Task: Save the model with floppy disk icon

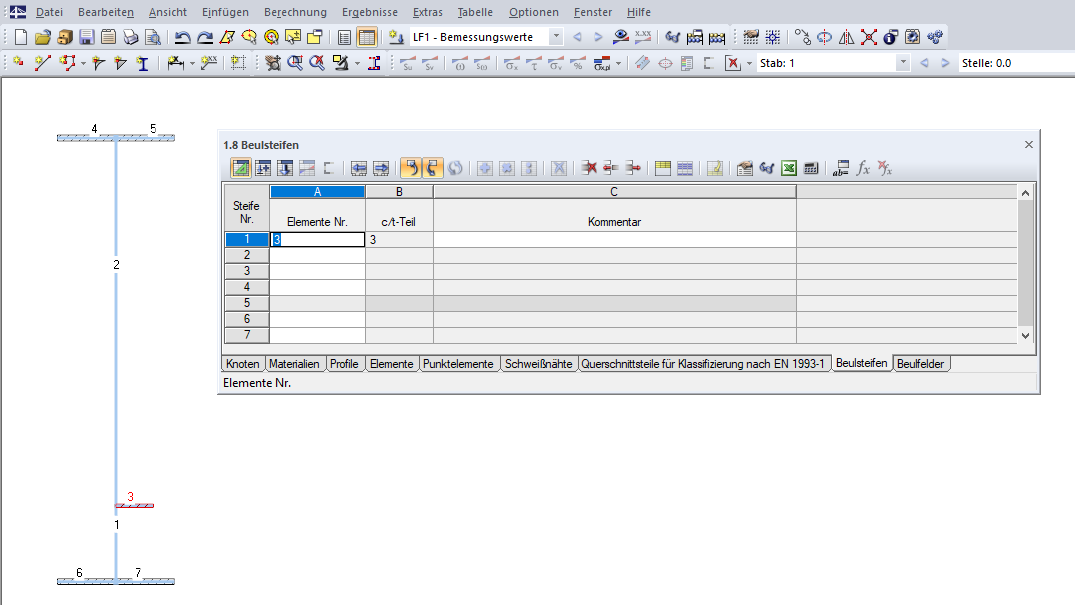Action: pos(86,37)
